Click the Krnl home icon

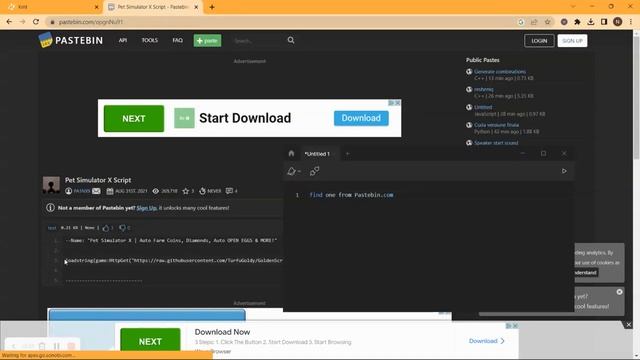291,153
